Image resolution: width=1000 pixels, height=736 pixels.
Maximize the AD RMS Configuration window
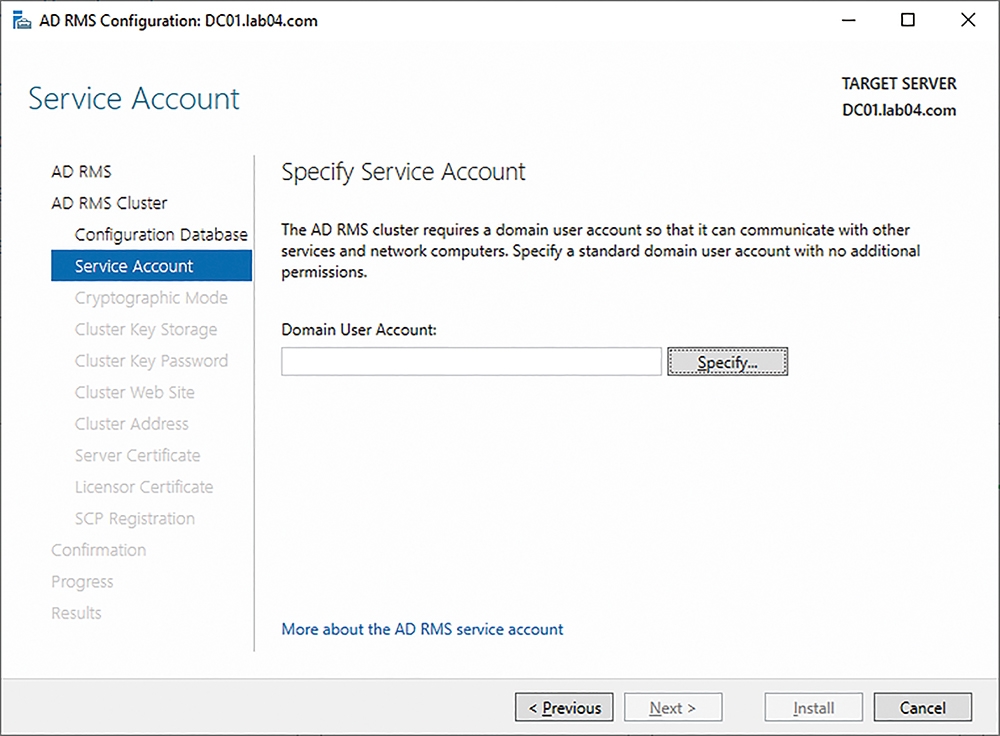(908, 20)
